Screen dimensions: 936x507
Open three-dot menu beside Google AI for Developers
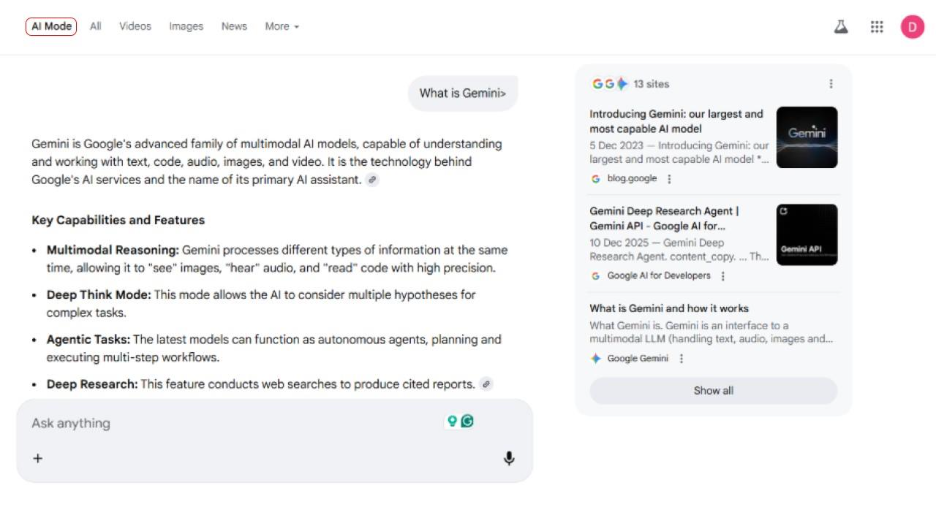[x=723, y=276]
